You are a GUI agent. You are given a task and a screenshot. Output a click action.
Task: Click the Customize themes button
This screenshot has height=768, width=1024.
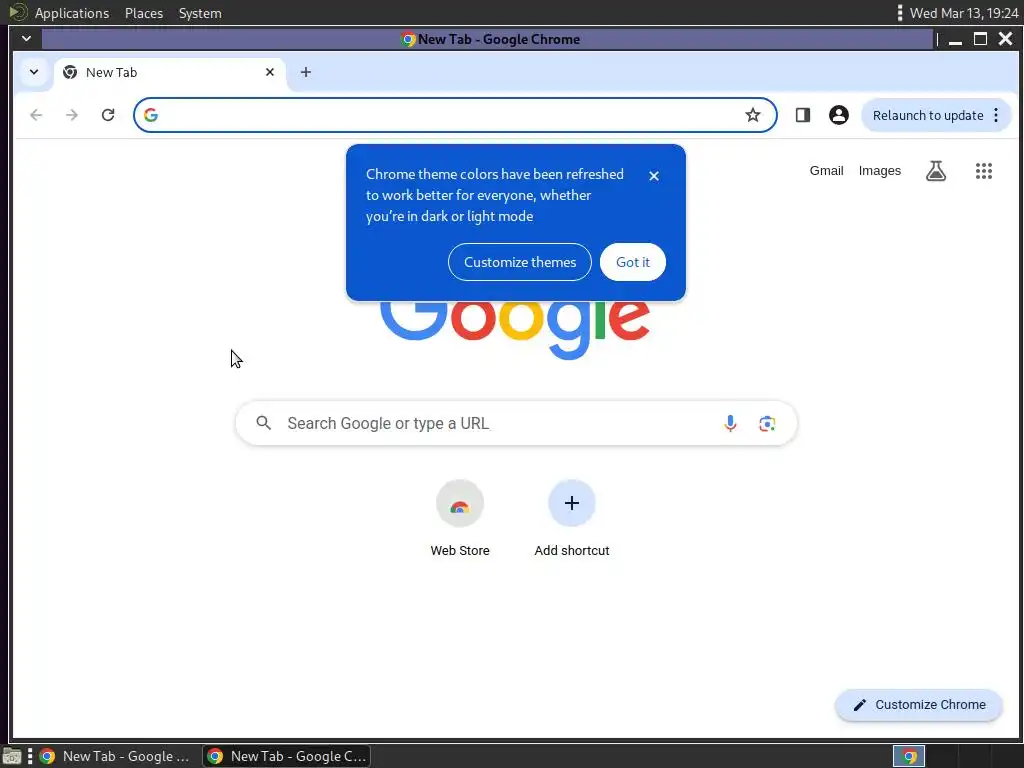pyautogui.click(x=520, y=262)
